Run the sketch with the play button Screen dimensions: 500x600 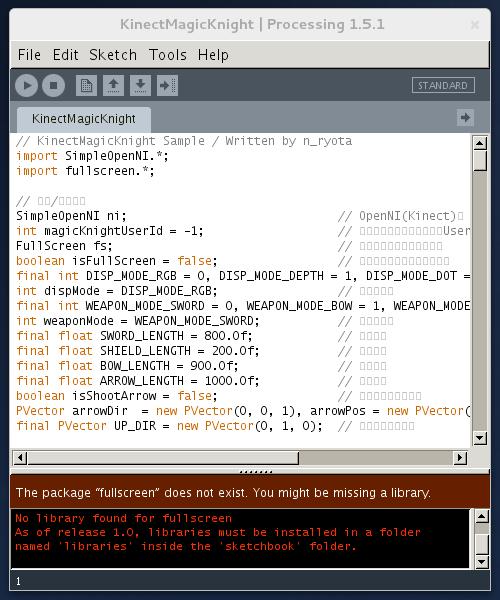click(x=26, y=85)
